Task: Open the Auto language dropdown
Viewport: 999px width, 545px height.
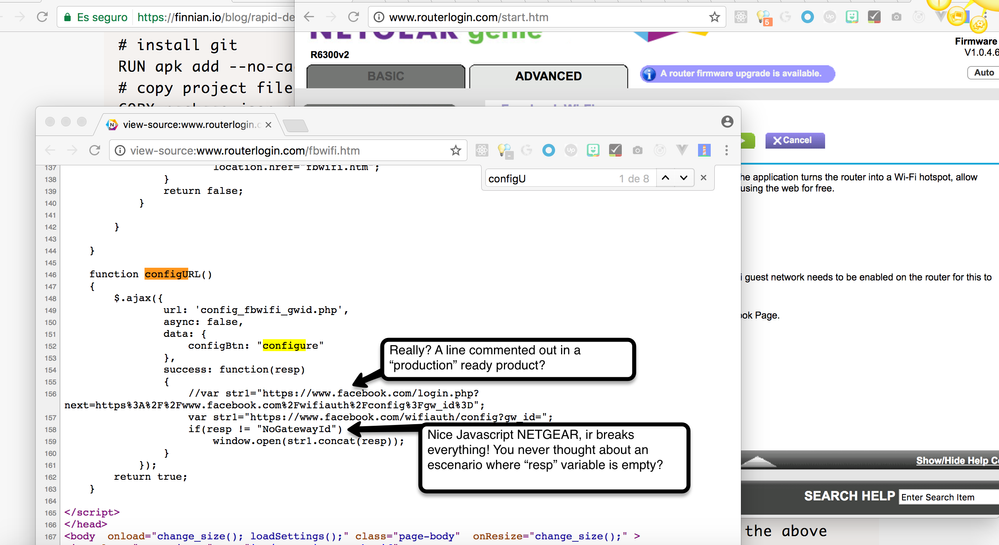Action: (x=983, y=73)
